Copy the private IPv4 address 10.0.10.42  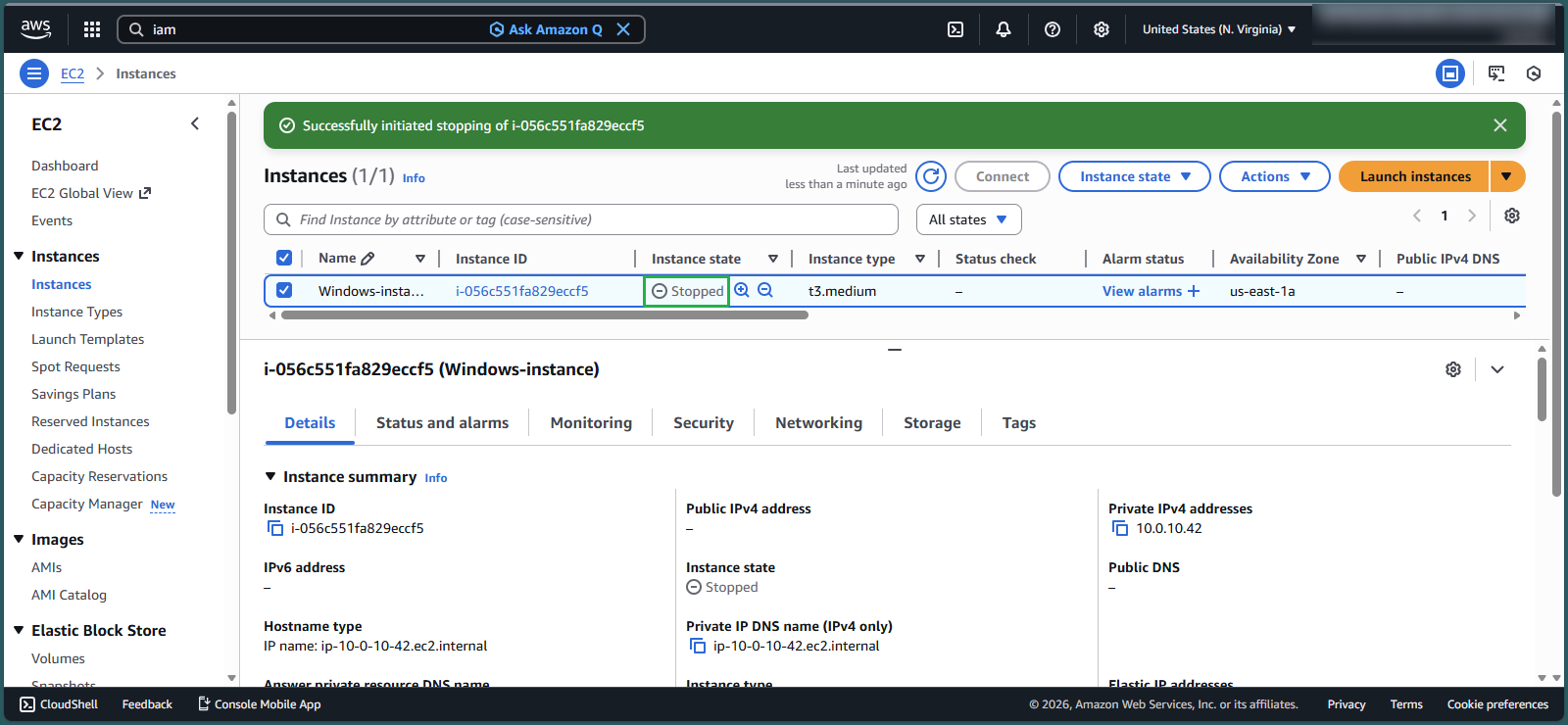click(1120, 528)
